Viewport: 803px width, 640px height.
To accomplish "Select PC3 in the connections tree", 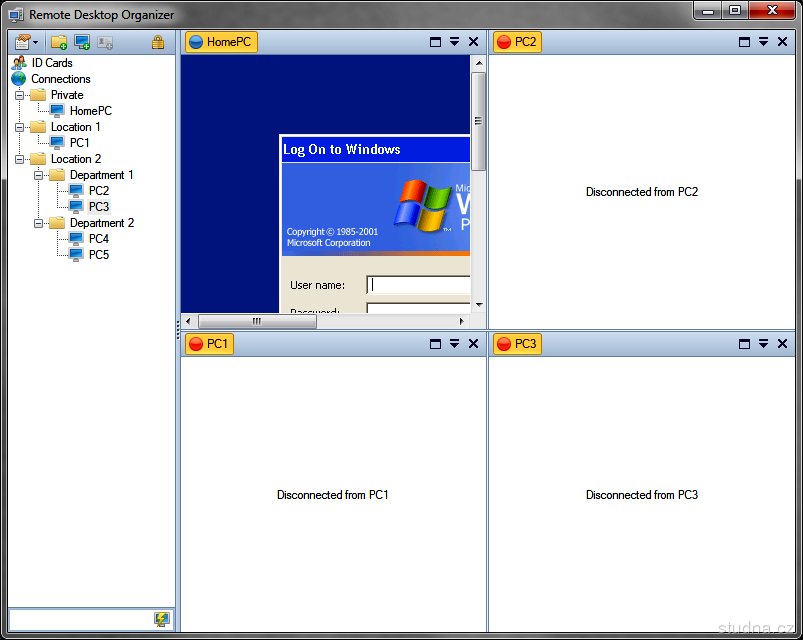I will pos(99,207).
